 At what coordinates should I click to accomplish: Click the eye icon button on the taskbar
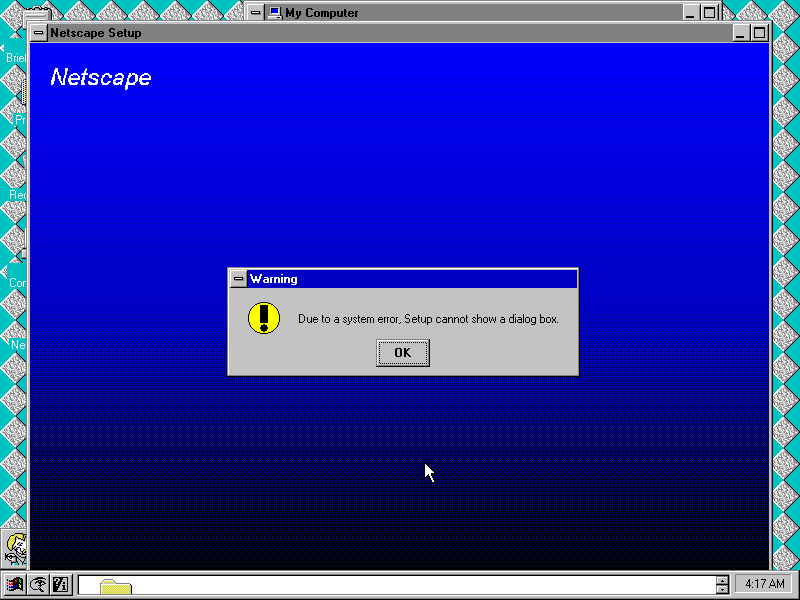click(x=37, y=585)
